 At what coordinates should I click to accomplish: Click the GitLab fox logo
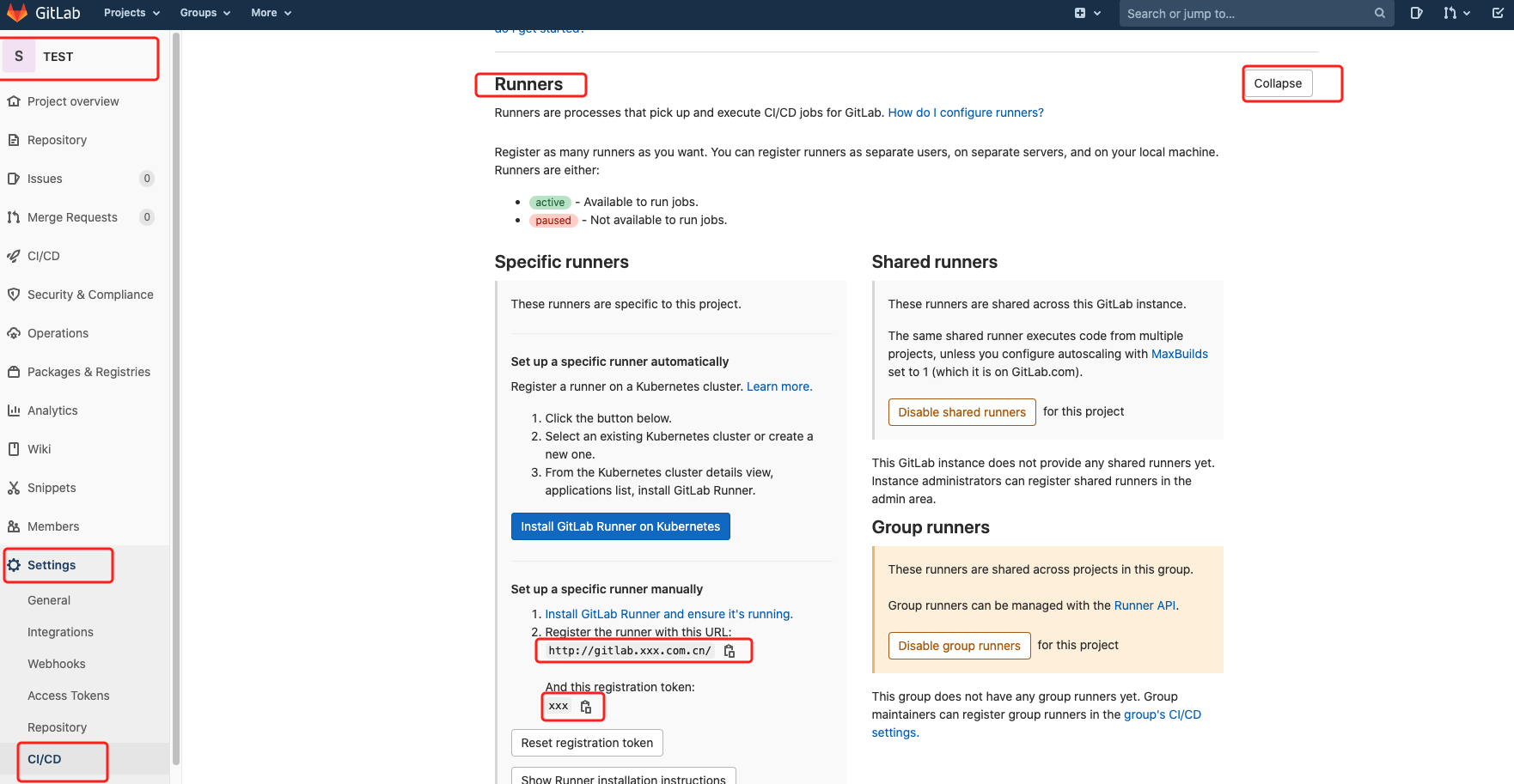(17, 13)
